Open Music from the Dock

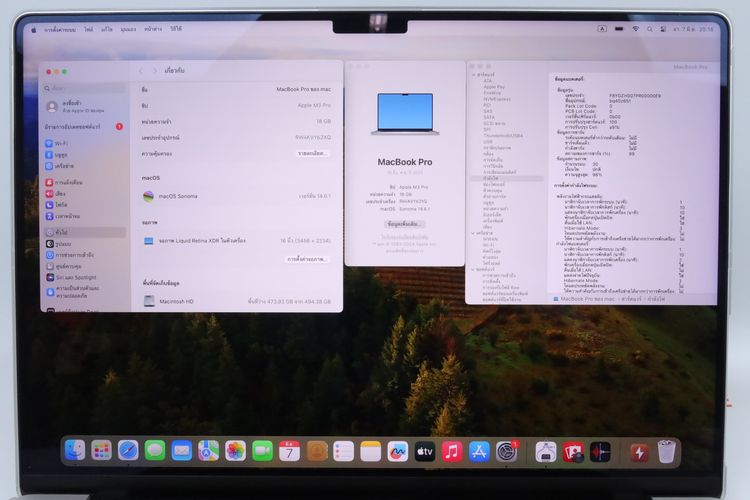(x=452, y=451)
